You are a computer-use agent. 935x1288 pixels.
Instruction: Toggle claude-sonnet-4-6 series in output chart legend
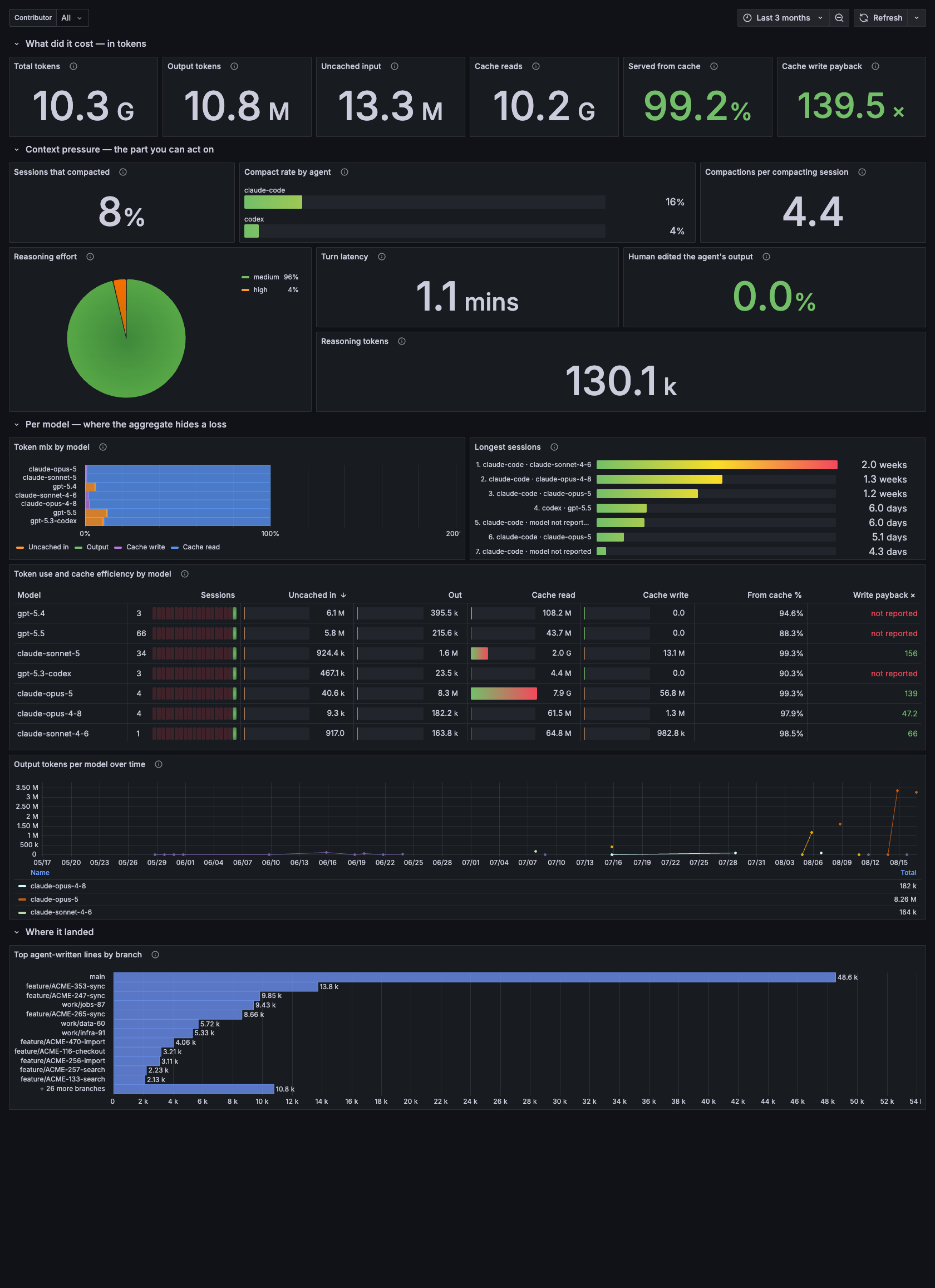point(61,912)
